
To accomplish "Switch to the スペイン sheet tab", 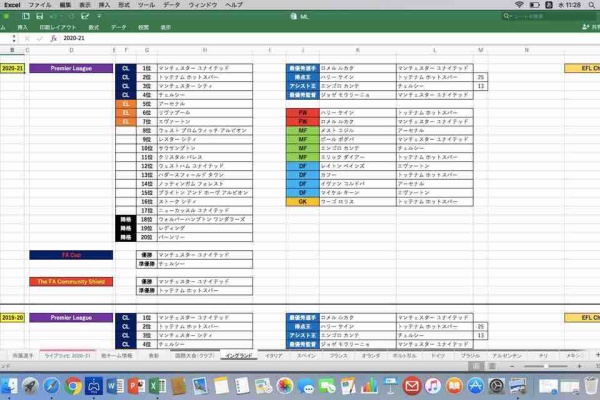I will pyautogui.click(x=307, y=356).
